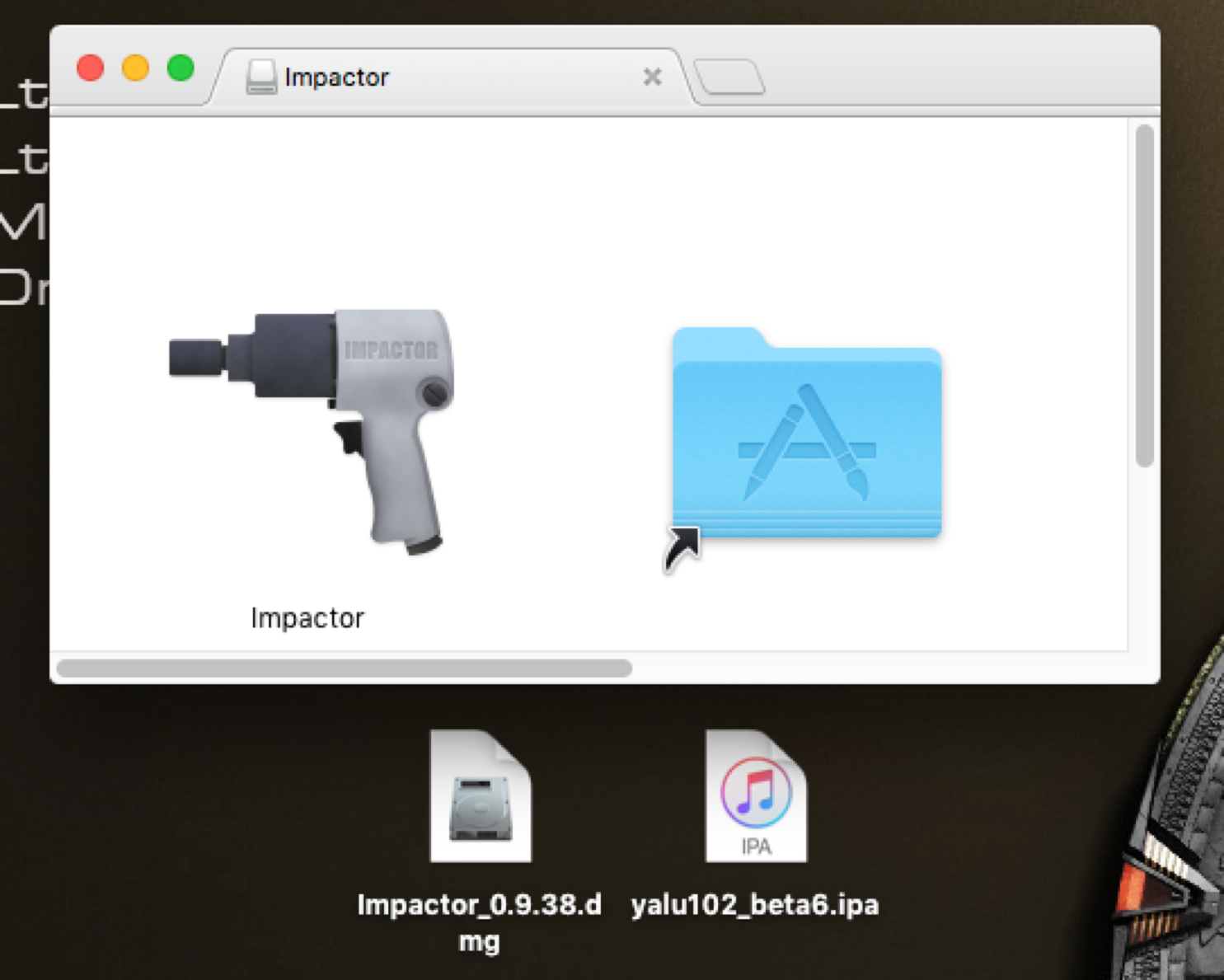This screenshot has height=980, width=1224.
Task: Click the yalu102_beta6.ipa file name
Action: click(x=755, y=905)
